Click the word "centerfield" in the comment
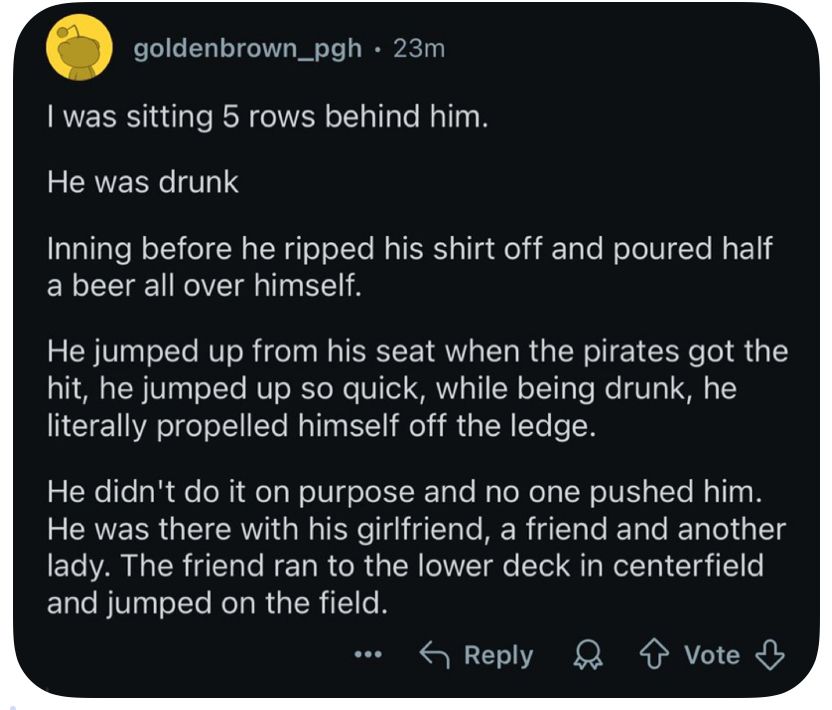 (x=688, y=566)
